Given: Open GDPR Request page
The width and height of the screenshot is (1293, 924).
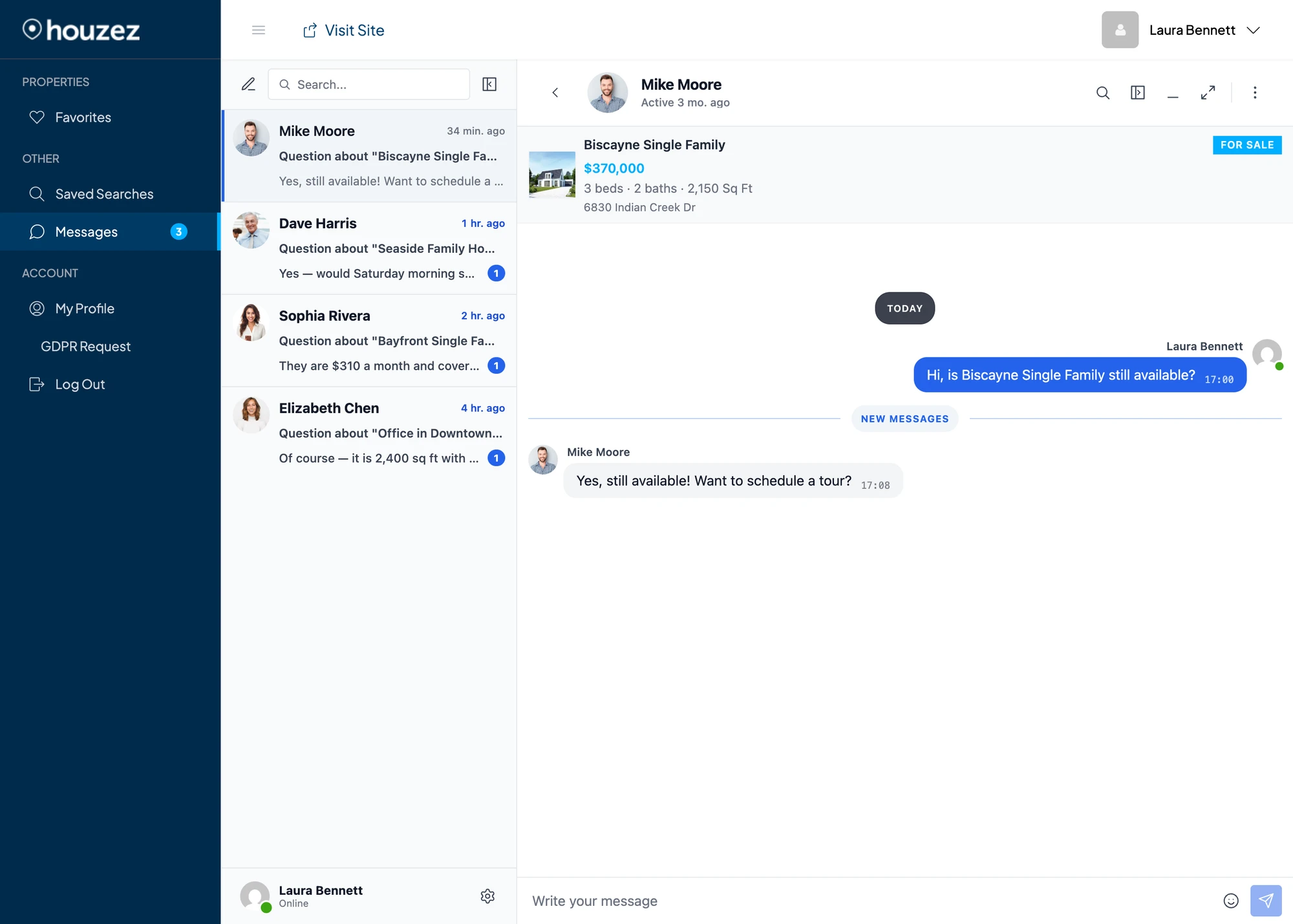Looking at the screenshot, I should coord(110,347).
